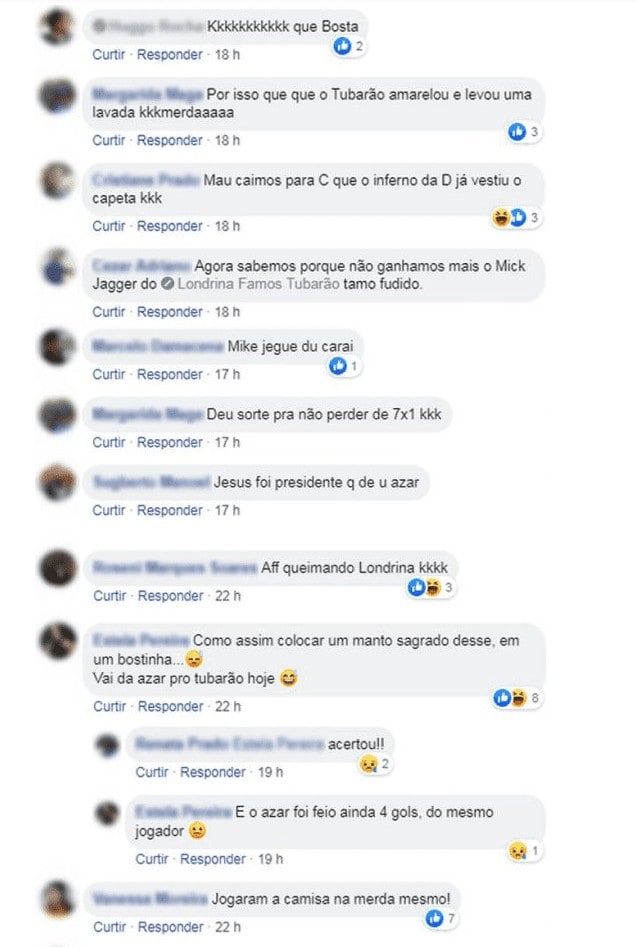Open like count on 'Mike jegue' comment
The width and height of the screenshot is (636, 947).
pyautogui.click(x=344, y=365)
